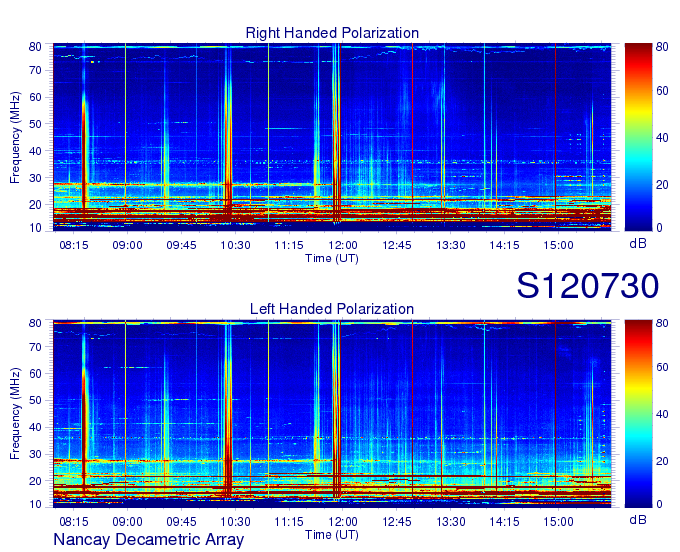Click the 'Left Handed Polarization' title

click(x=332, y=309)
